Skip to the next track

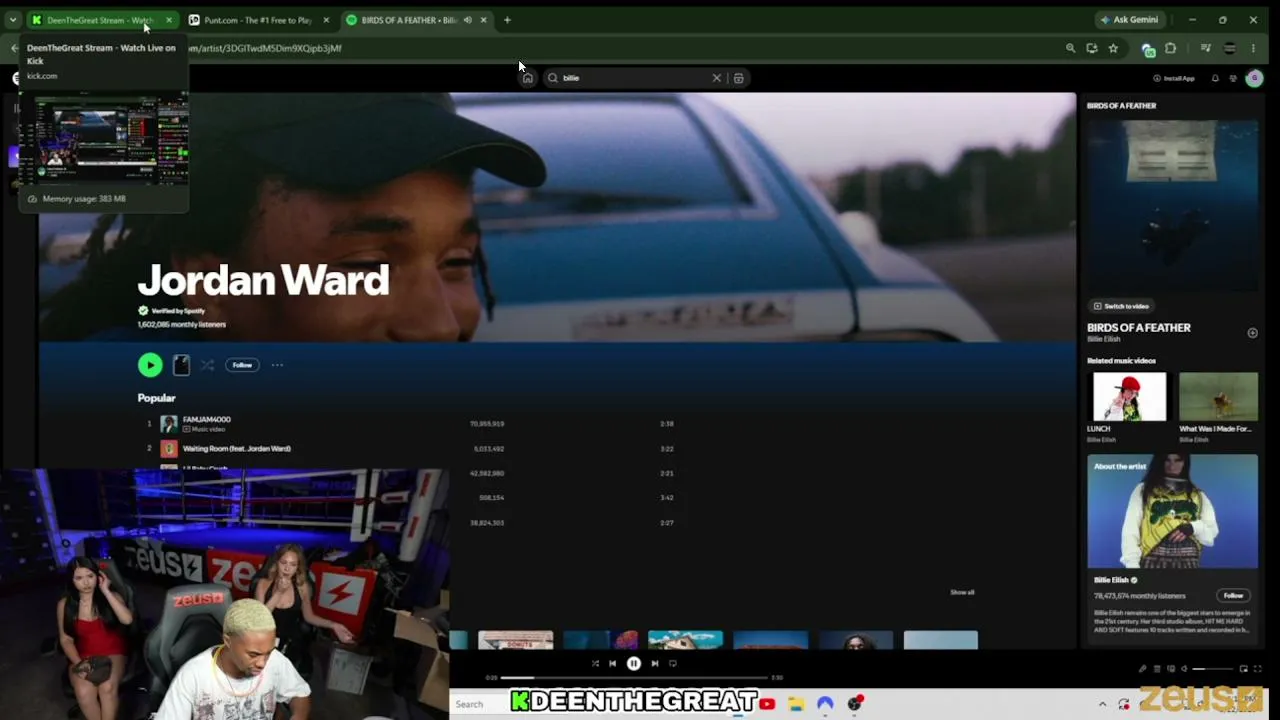coord(655,663)
